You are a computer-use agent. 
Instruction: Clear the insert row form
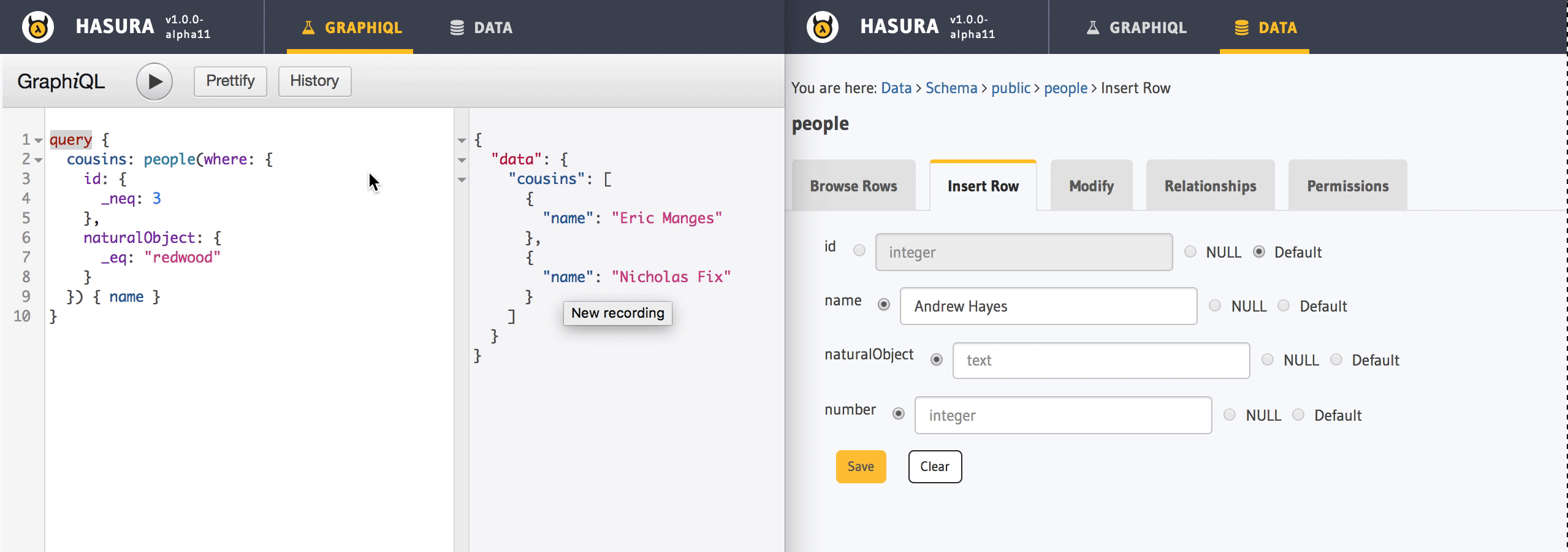(935, 467)
